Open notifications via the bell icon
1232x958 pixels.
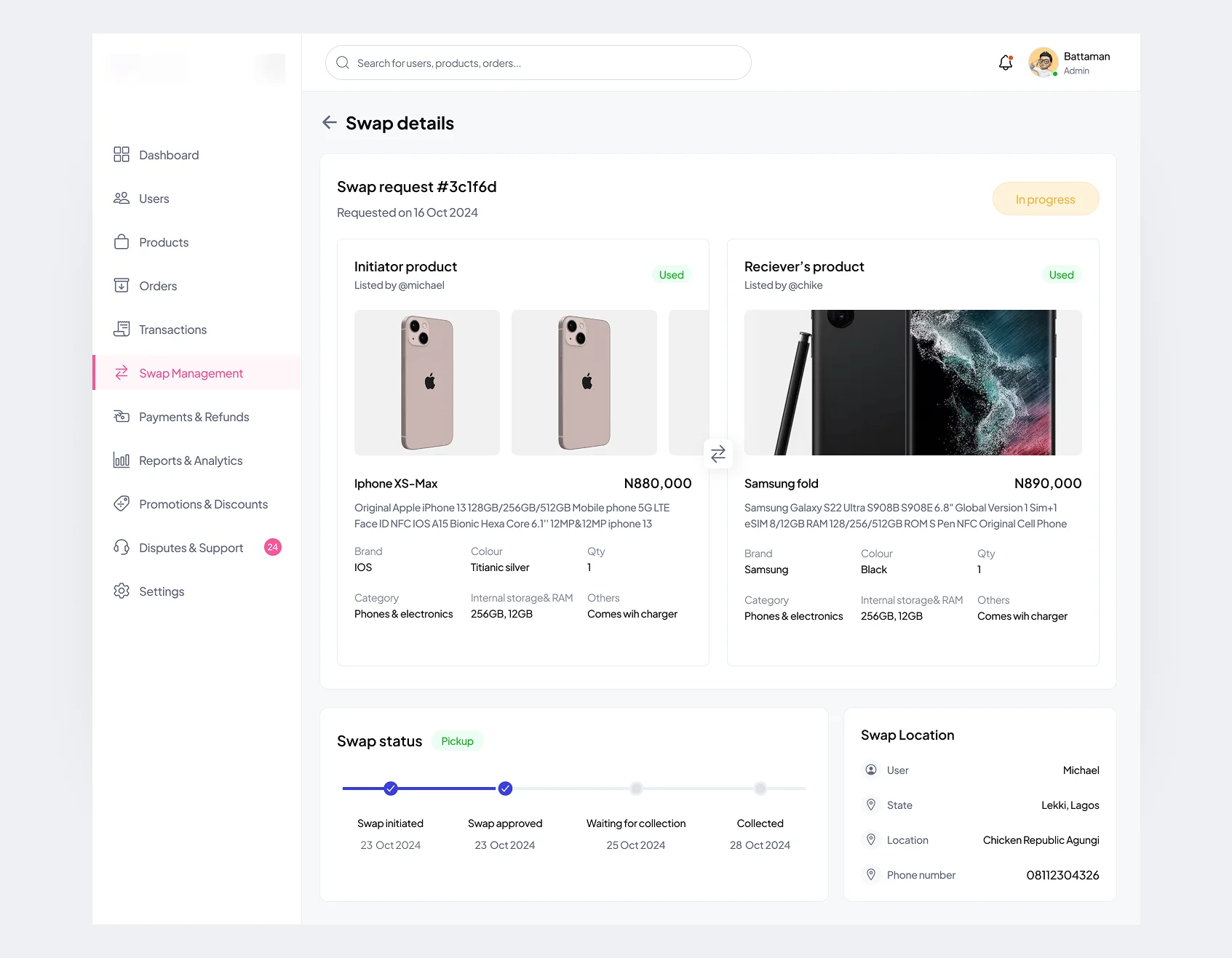click(x=1006, y=63)
